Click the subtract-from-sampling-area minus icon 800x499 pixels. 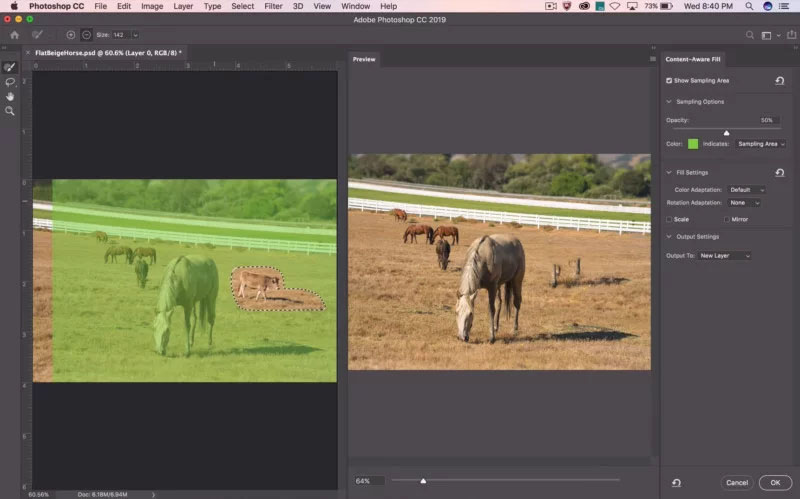click(86, 35)
